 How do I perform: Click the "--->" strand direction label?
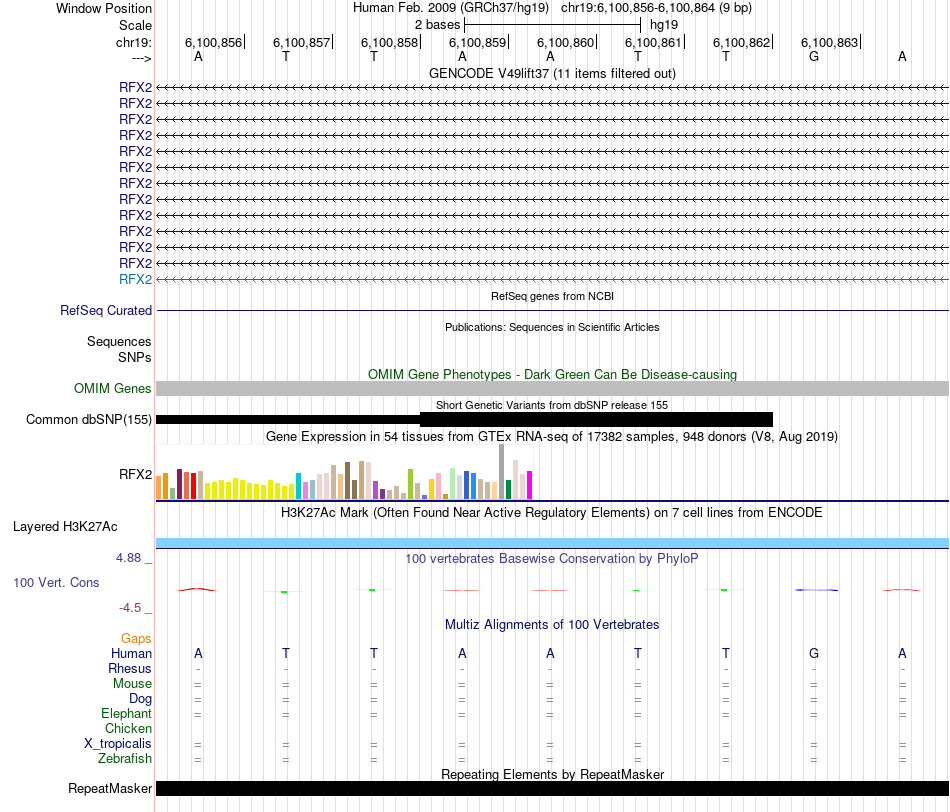[141, 58]
